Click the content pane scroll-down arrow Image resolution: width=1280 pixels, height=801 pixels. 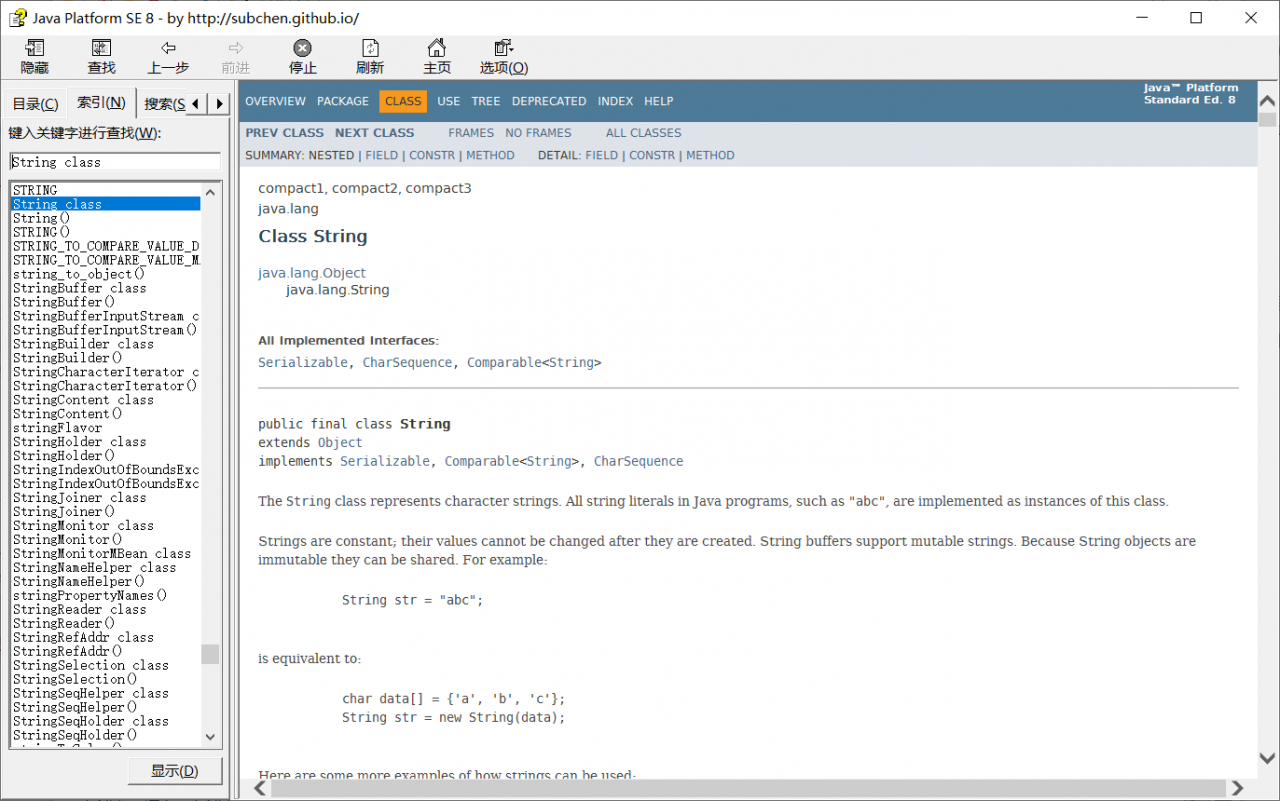[x=1268, y=758]
